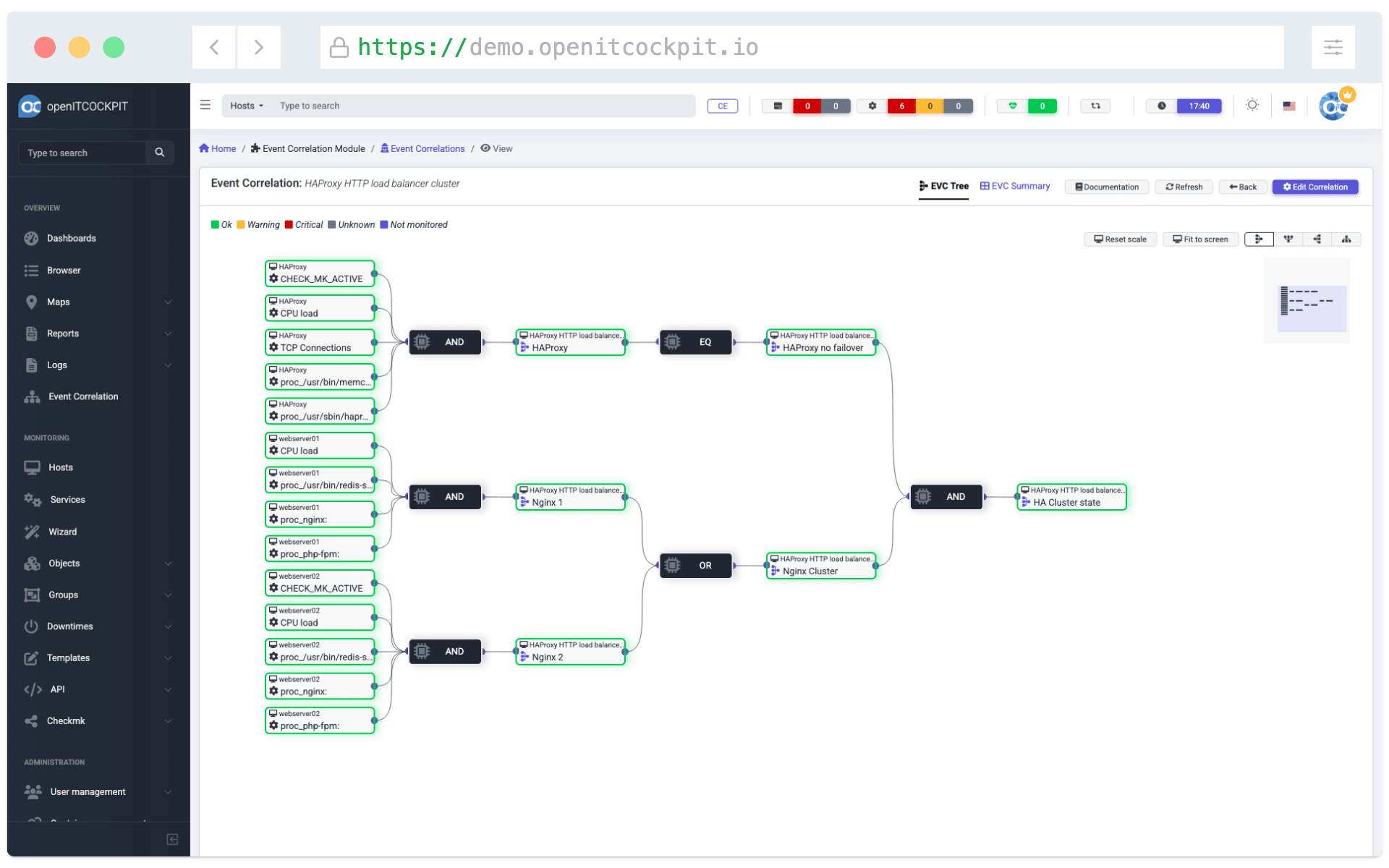Open the US flag language selector
Viewport: 1389px width, 868px height.
[1289, 106]
